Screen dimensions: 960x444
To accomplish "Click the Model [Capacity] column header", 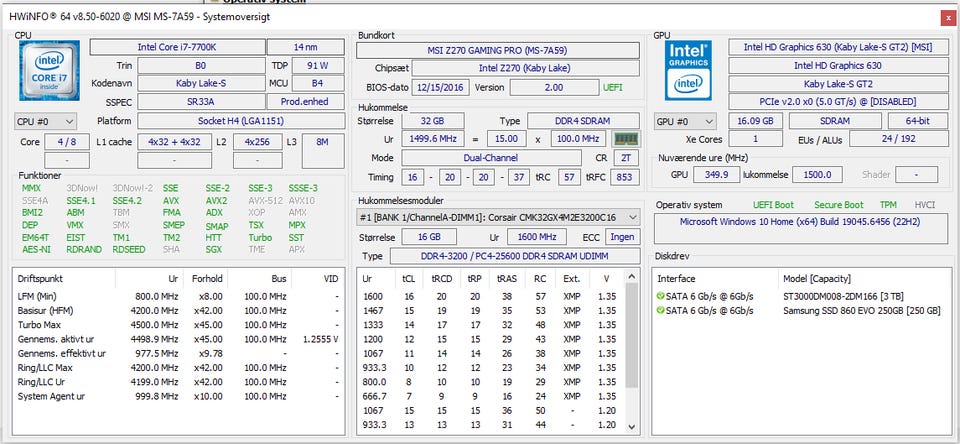I will 817,279.
